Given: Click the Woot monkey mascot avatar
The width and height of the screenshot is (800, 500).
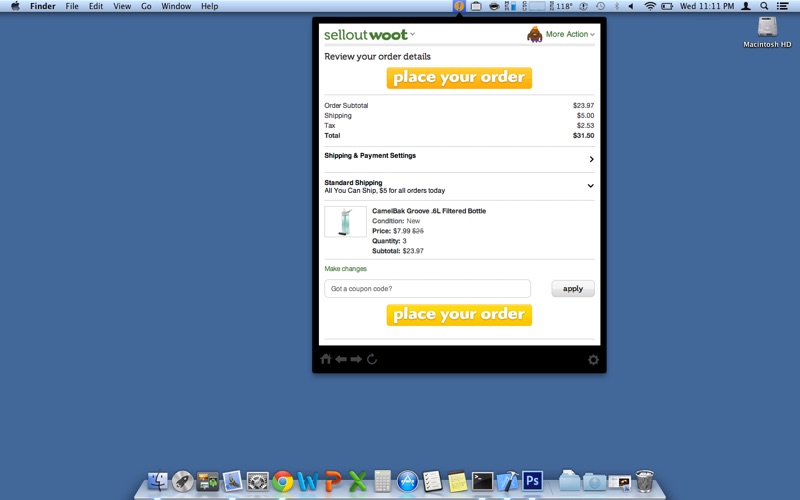Looking at the screenshot, I should (x=534, y=34).
